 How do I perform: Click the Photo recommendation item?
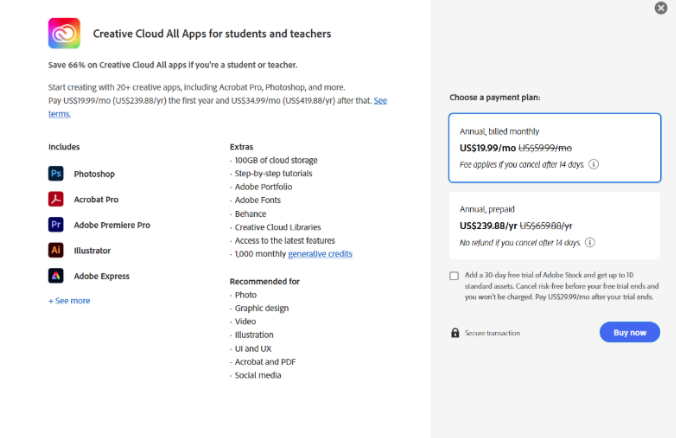[246, 295]
